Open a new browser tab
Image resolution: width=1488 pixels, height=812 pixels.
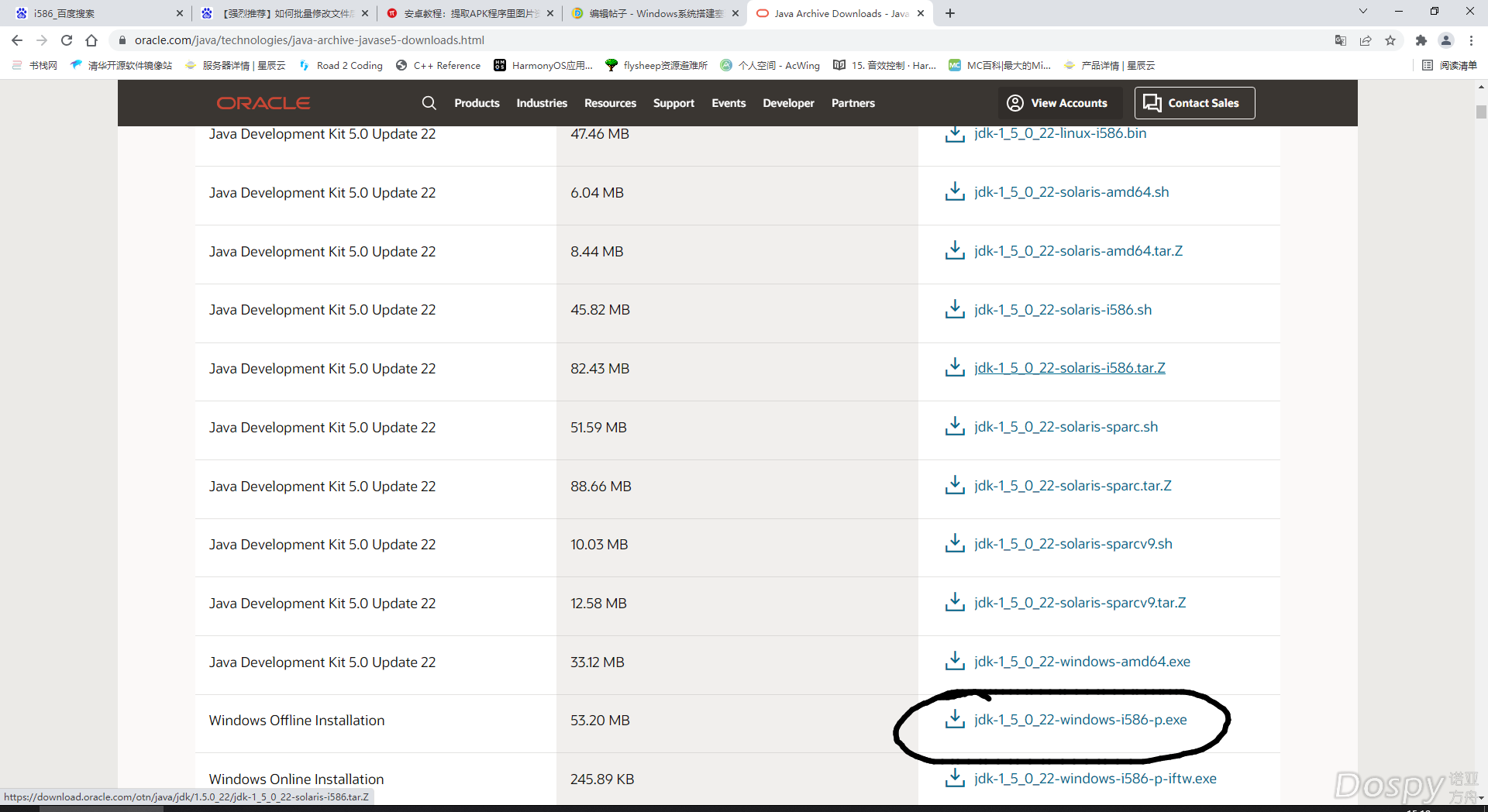(950, 13)
